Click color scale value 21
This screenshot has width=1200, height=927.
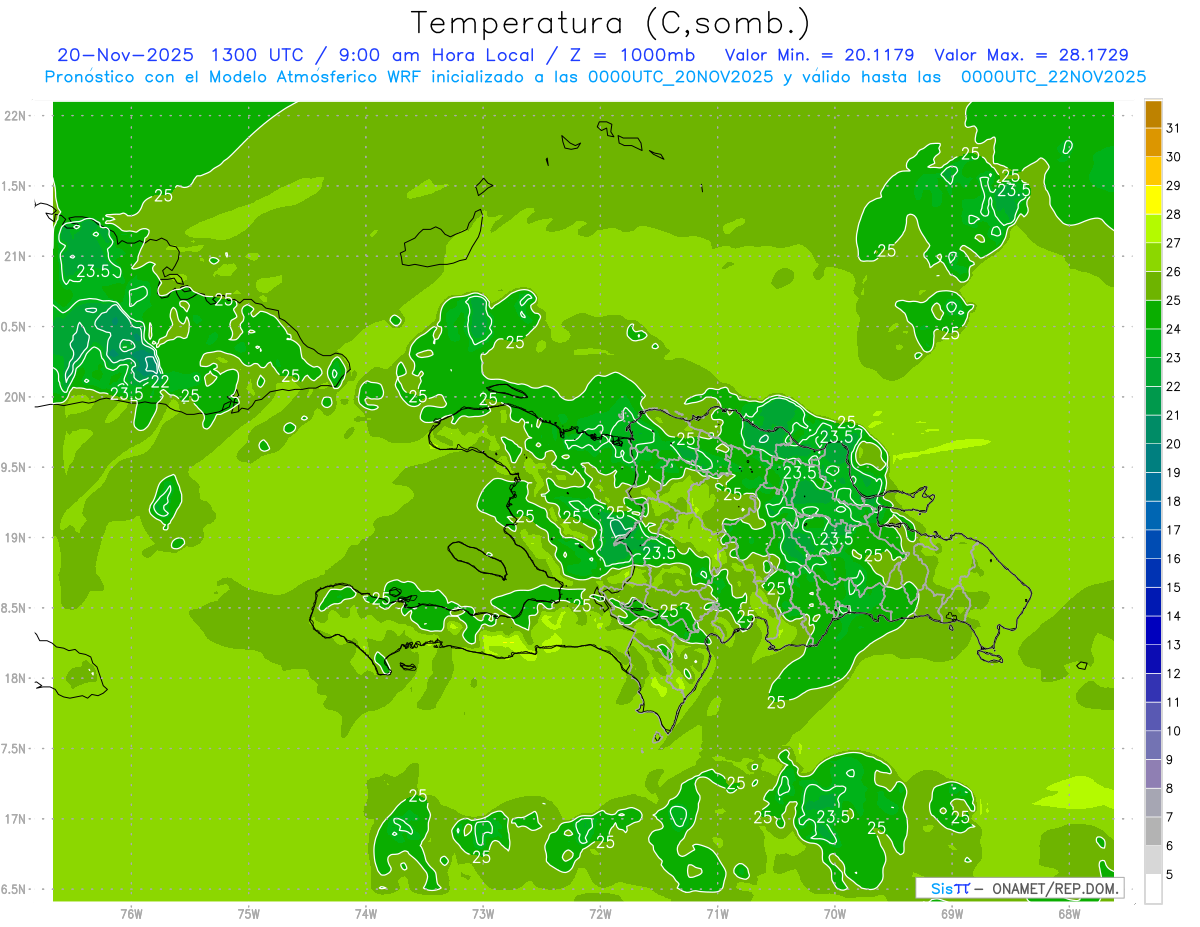click(x=1173, y=415)
